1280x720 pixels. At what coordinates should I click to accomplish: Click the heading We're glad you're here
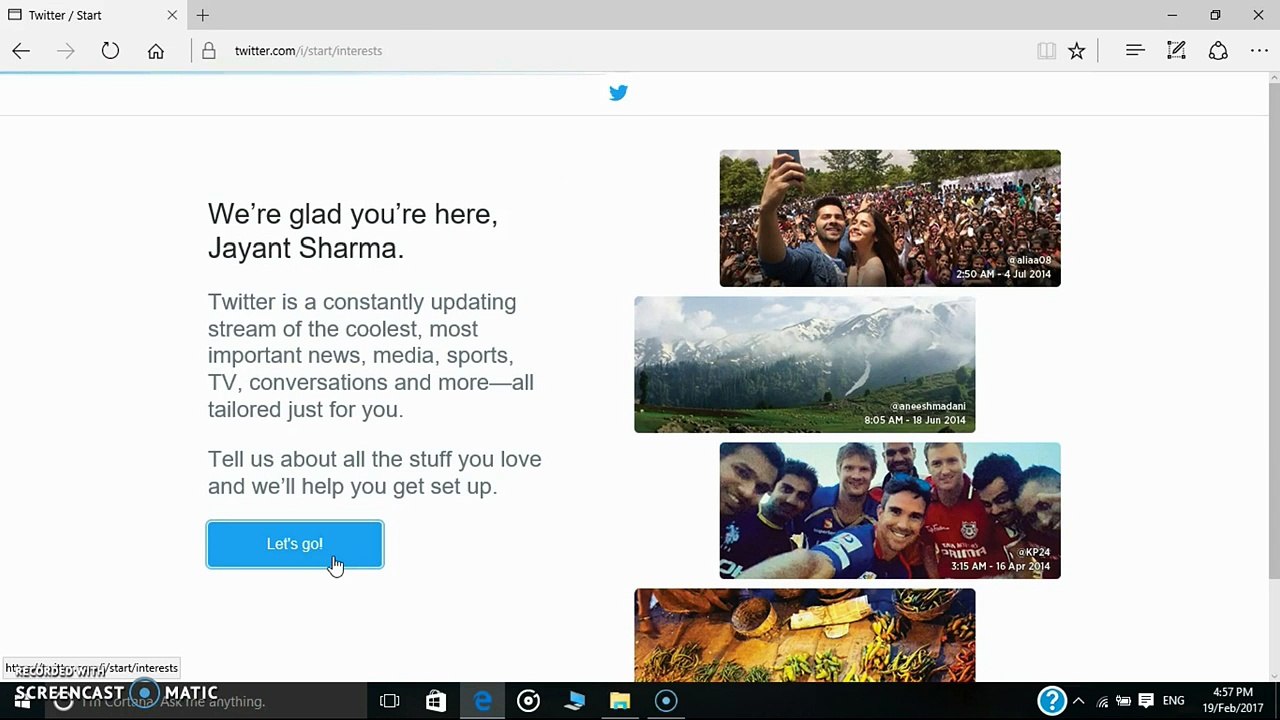[x=352, y=231]
